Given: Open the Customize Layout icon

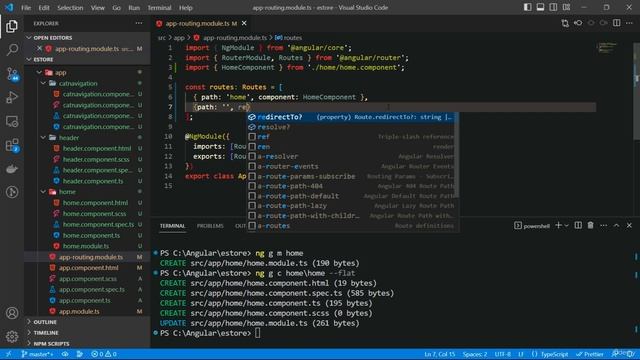Looking at the screenshot, I should pyautogui.click(x=566, y=7).
